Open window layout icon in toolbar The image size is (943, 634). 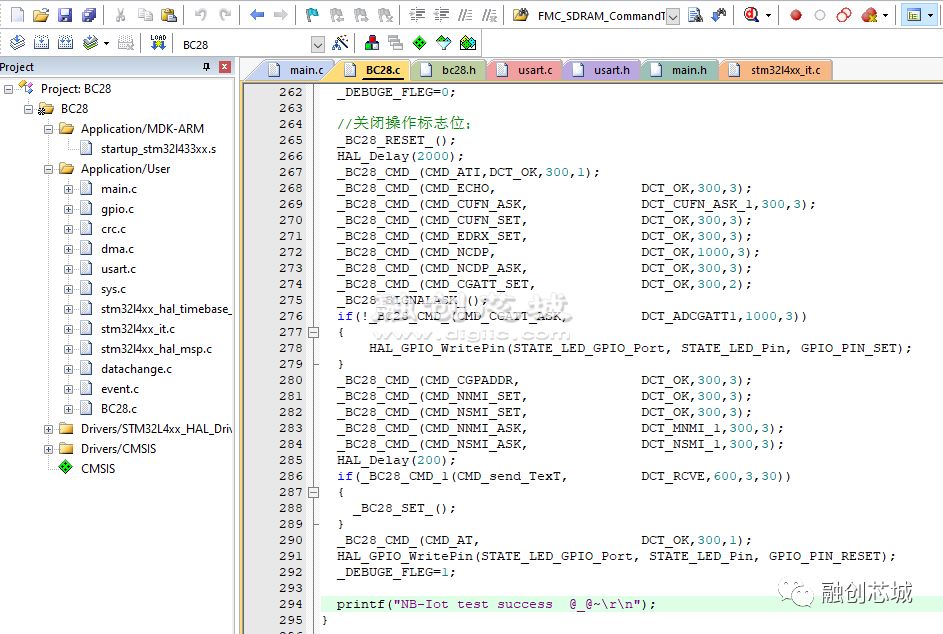pos(914,15)
